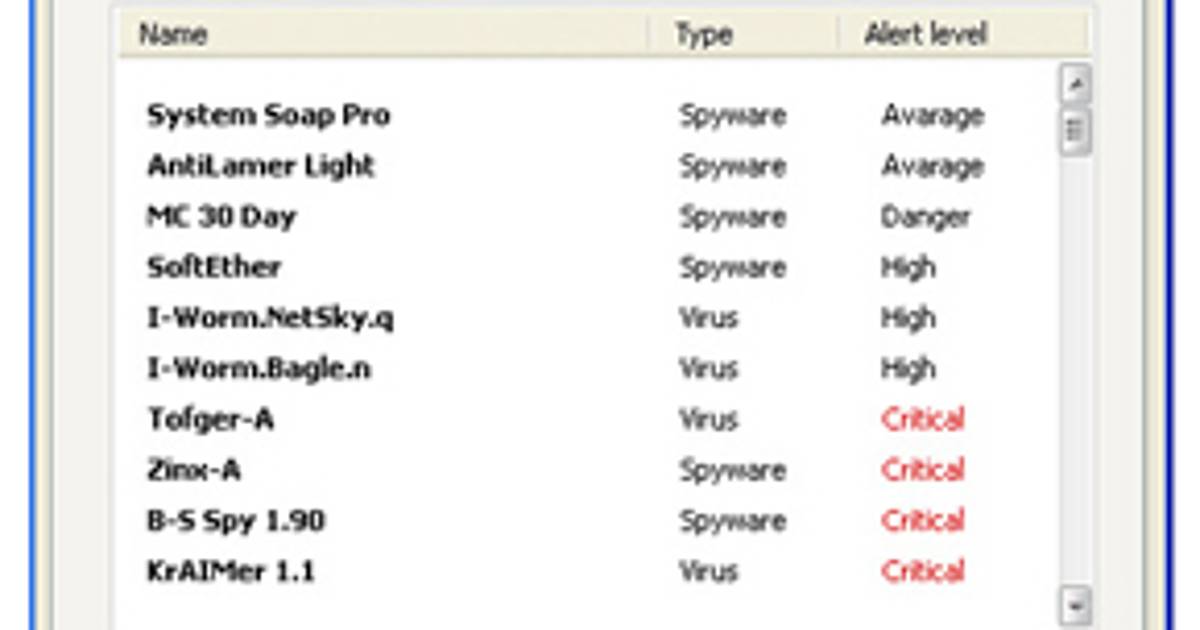Image resolution: width=1200 pixels, height=630 pixels.
Task: Select the Zinx-A spyware entry
Action: [x=194, y=470]
